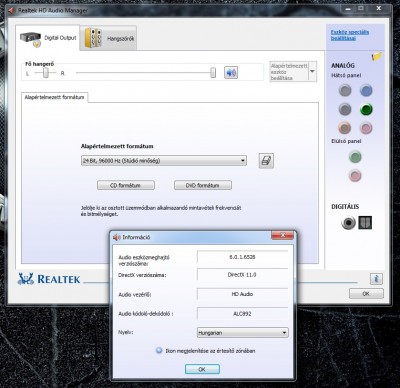400x388 pixels.
Task: Click the DIGITÁLIS section heading
Action: coord(345,207)
